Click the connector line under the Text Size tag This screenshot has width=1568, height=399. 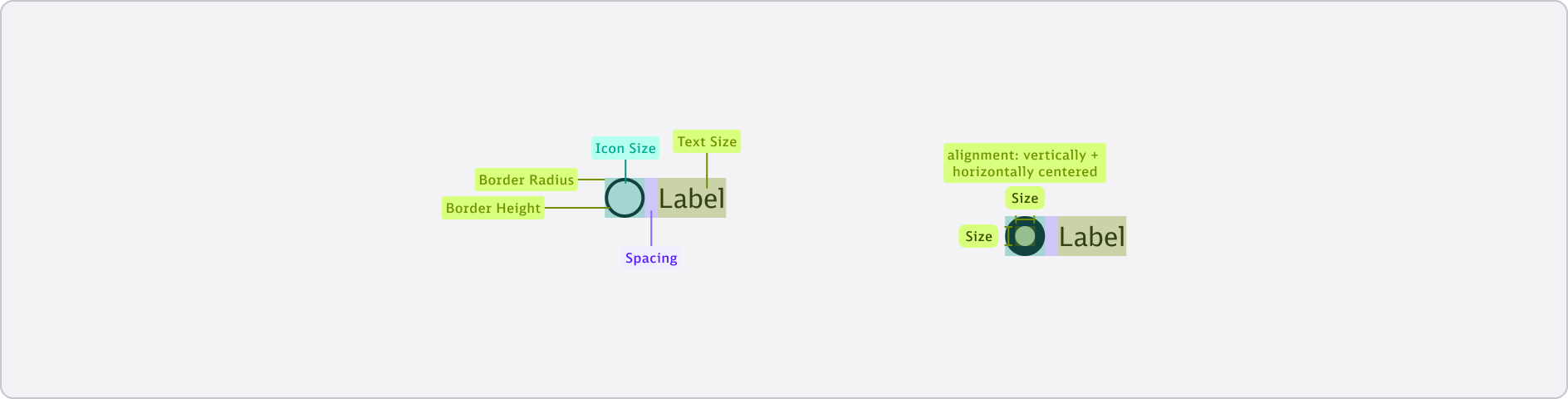click(707, 166)
